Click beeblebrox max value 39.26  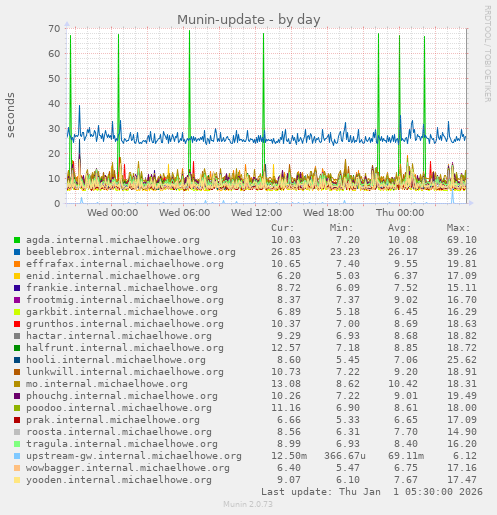pos(462,252)
